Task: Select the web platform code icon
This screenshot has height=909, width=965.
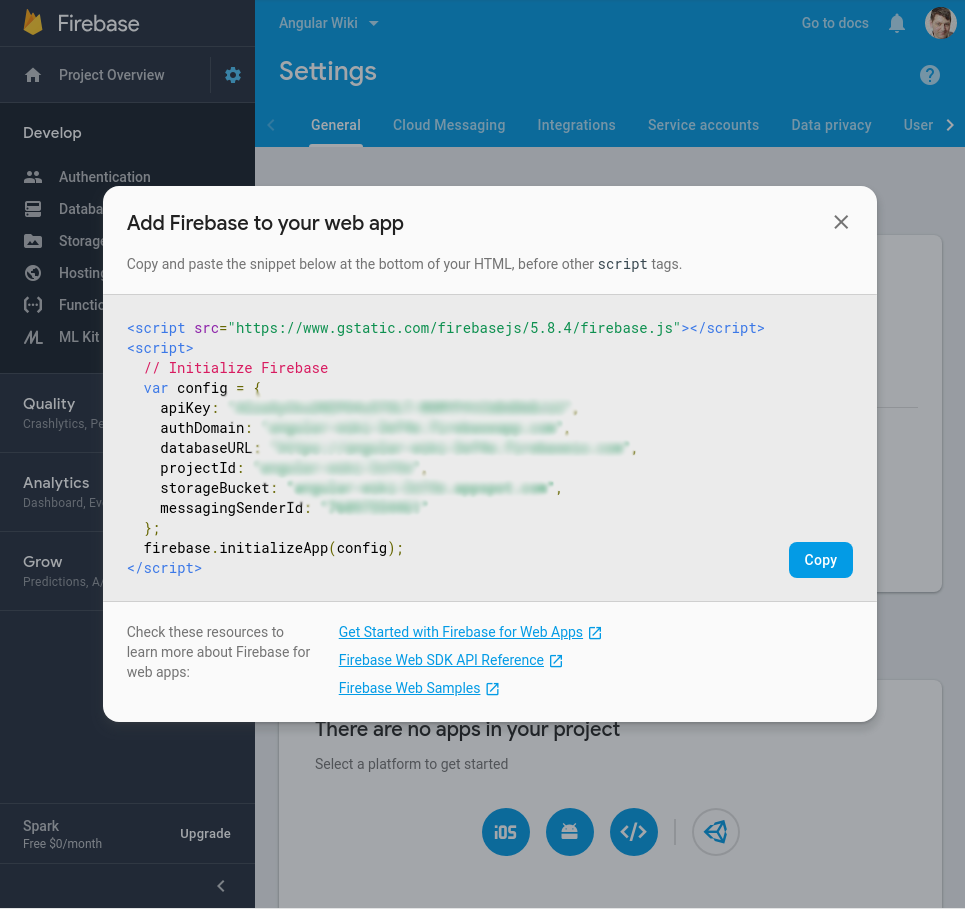Action: pyautogui.click(x=634, y=832)
